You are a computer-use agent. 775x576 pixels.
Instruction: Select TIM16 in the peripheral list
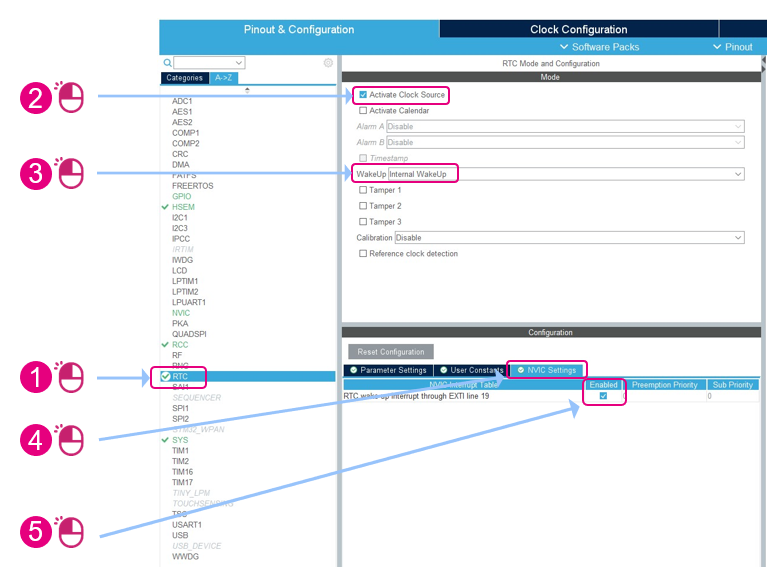182,472
